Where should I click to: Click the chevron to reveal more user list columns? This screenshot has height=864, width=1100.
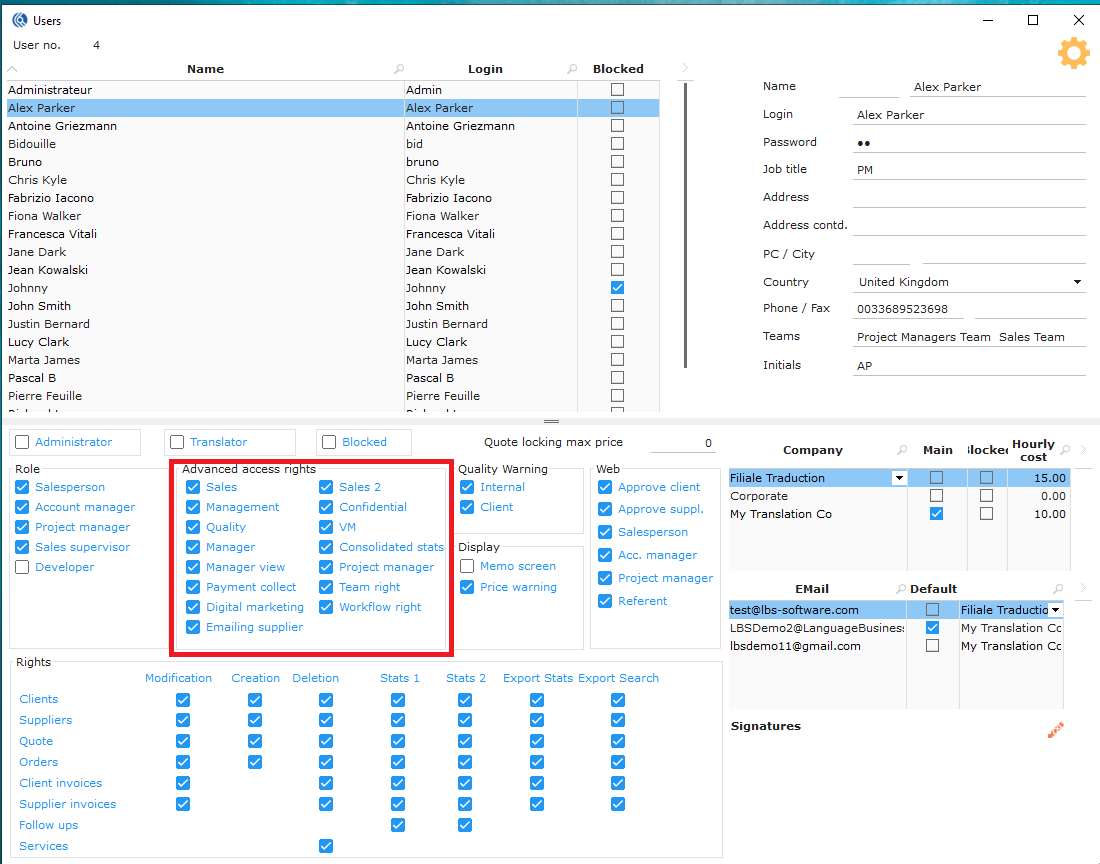(684, 69)
